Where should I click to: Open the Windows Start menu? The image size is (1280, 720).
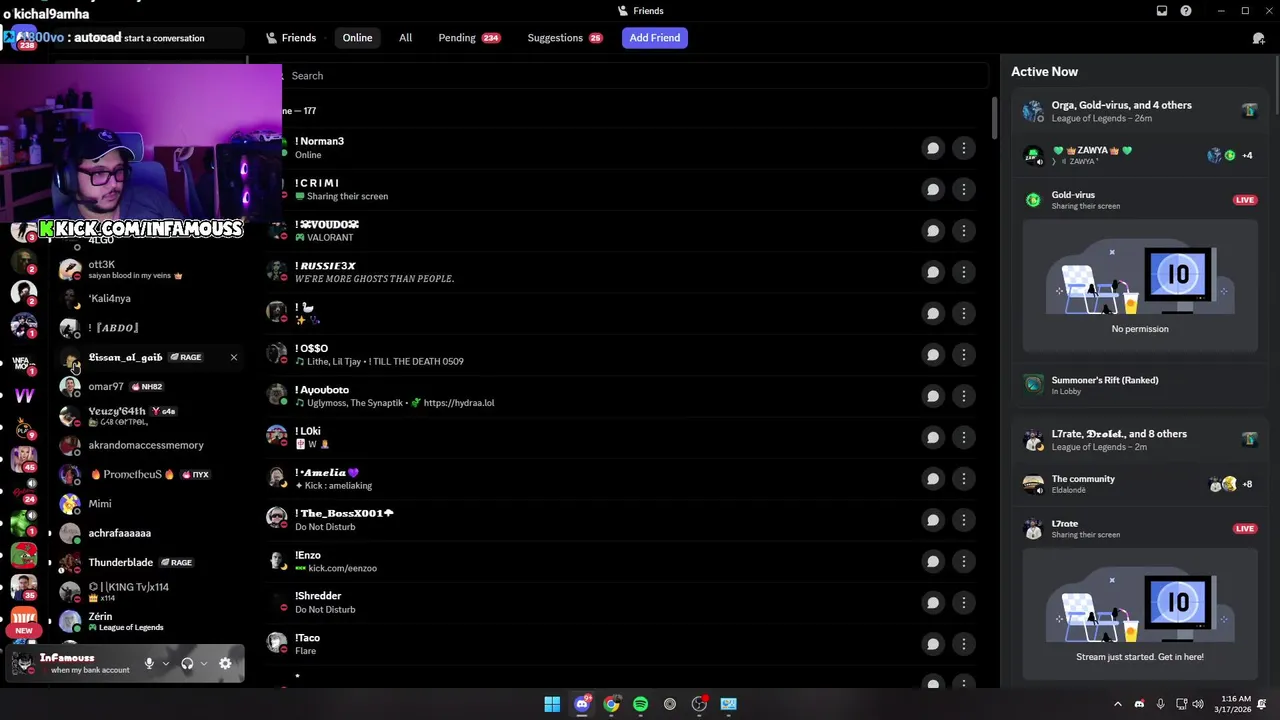pyautogui.click(x=552, y=704)
